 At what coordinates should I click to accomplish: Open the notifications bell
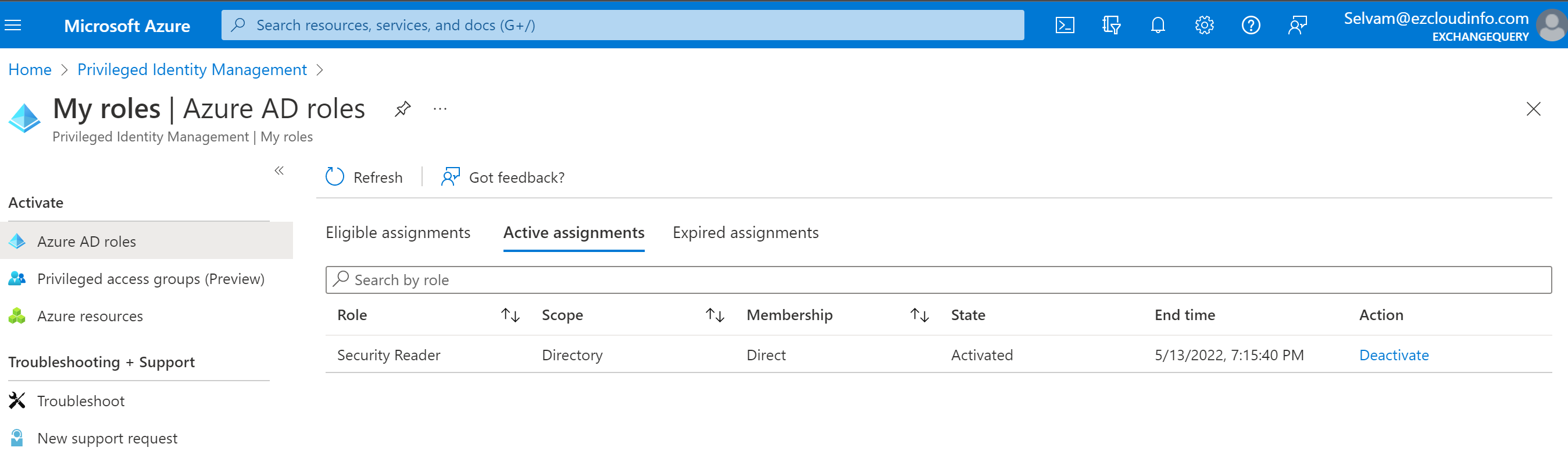pyautogui.click(x=1158, y=25)
